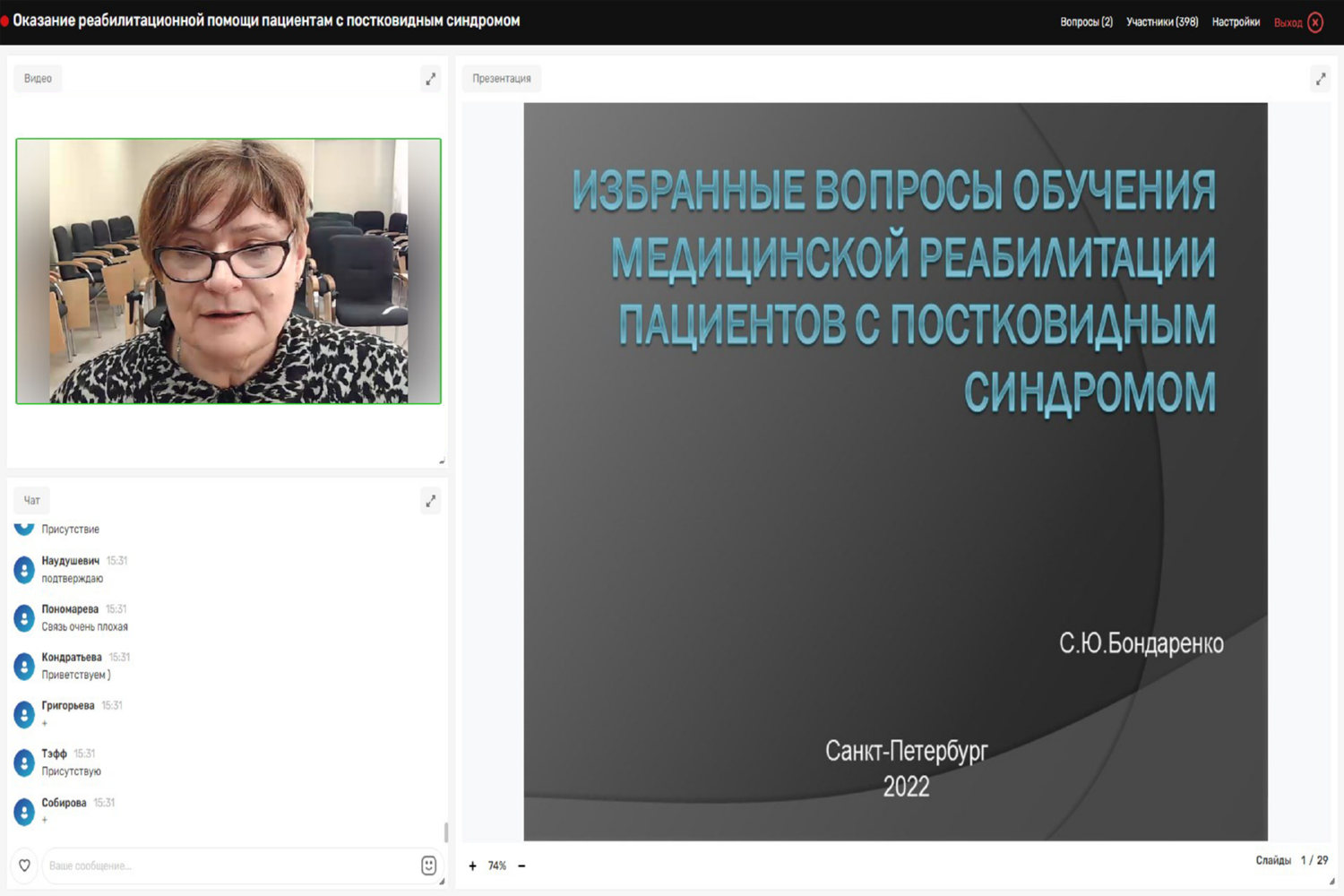Select the Чат panel tab

[32, 501]
